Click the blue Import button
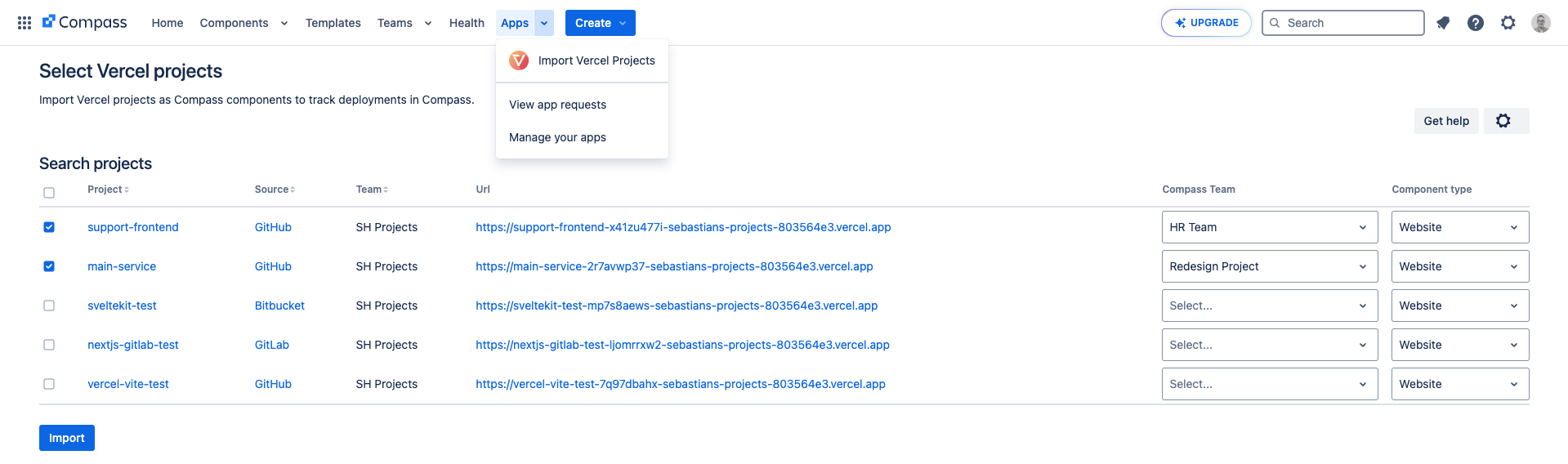Screen dimensions: 1568x464 pyautogui.click(x=67, y=438)
